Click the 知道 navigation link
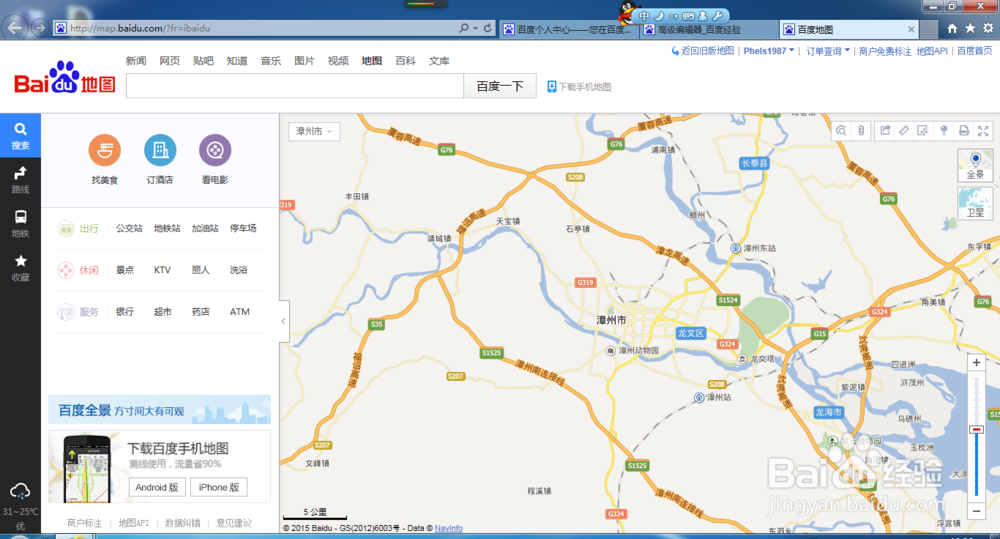1000x539 pixels. click(237, 61)
